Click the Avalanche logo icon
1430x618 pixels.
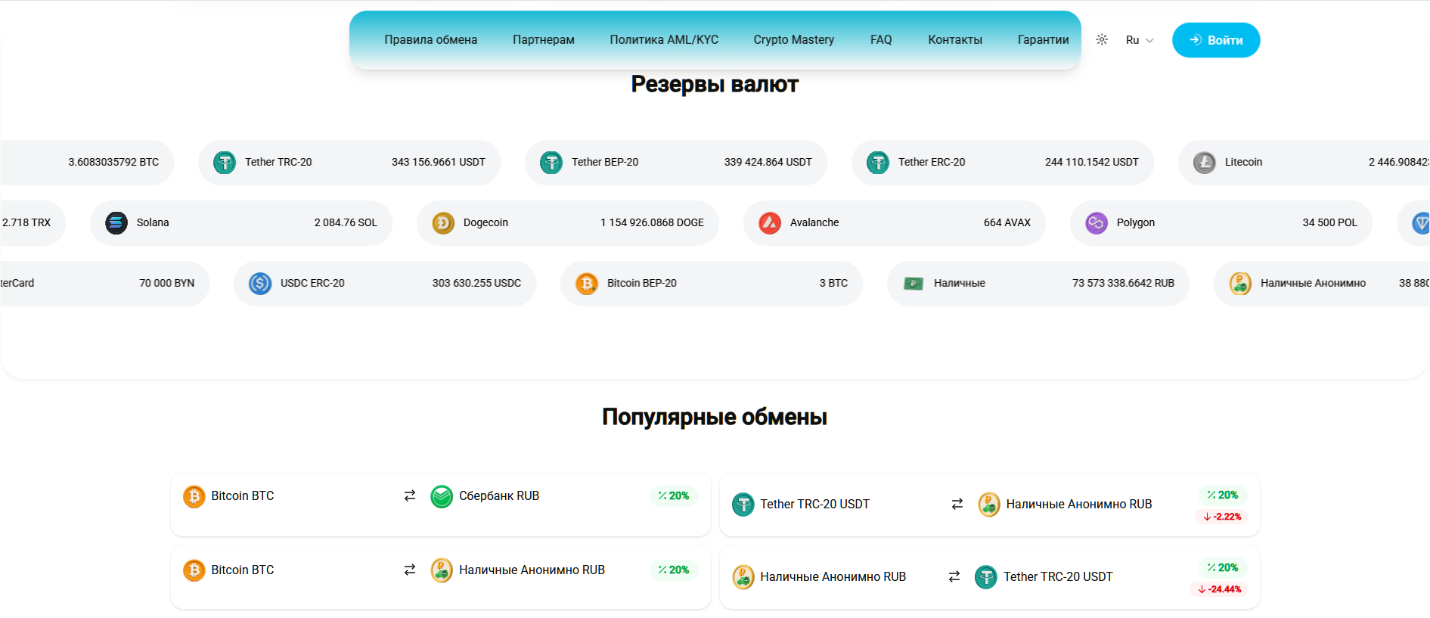tap(770, 223)
